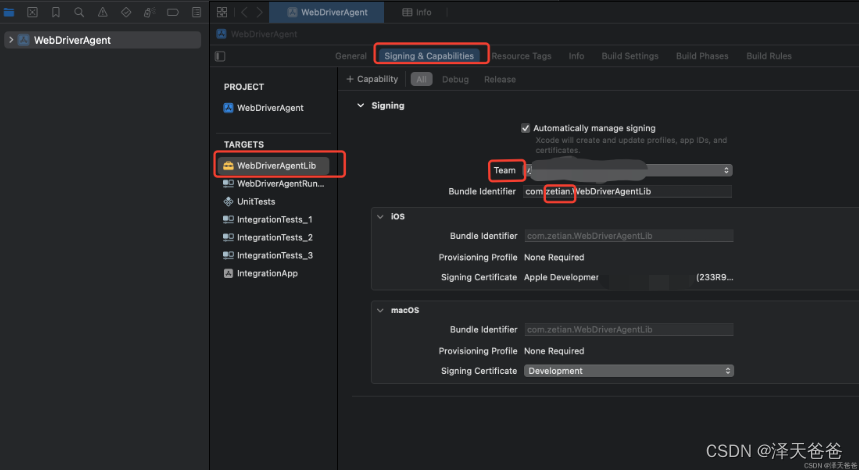
Task: Switch to the WebDriverAgent editor tab
Action: click(x=327, y=12)
